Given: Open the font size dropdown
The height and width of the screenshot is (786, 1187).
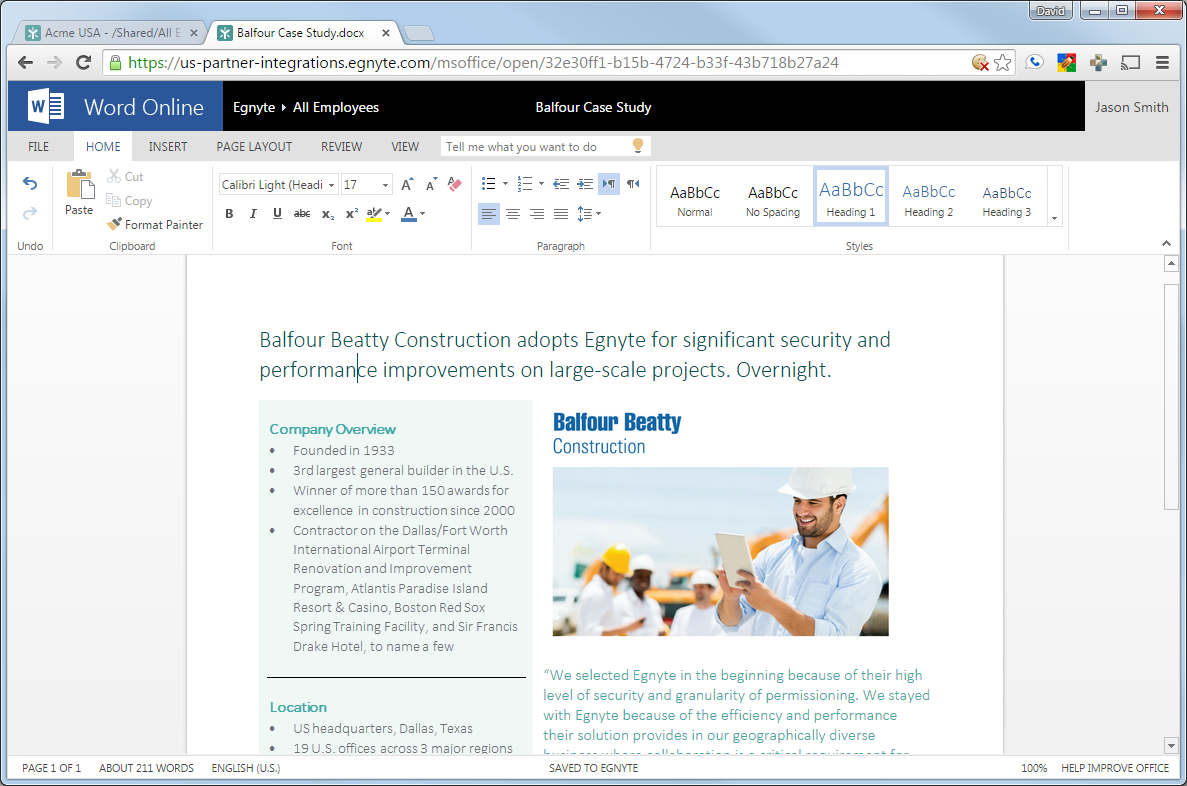Looking at the screenshot, I should (x=385, y=185).
